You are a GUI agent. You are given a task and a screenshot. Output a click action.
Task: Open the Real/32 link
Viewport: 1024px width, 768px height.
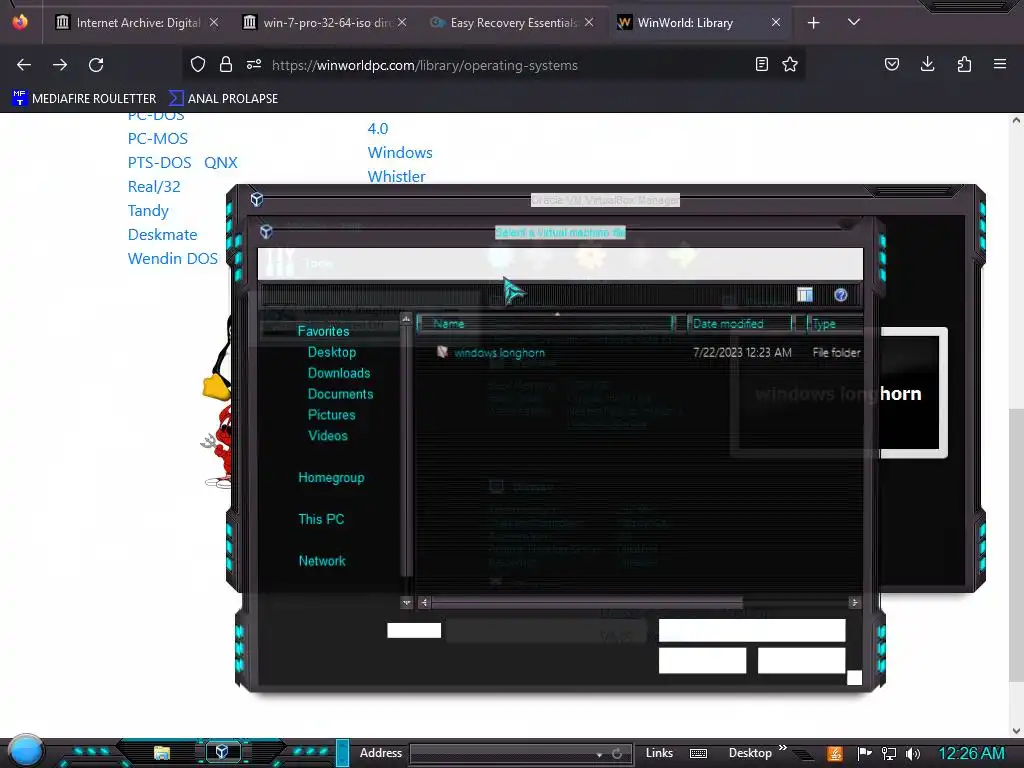click(153, 187)
